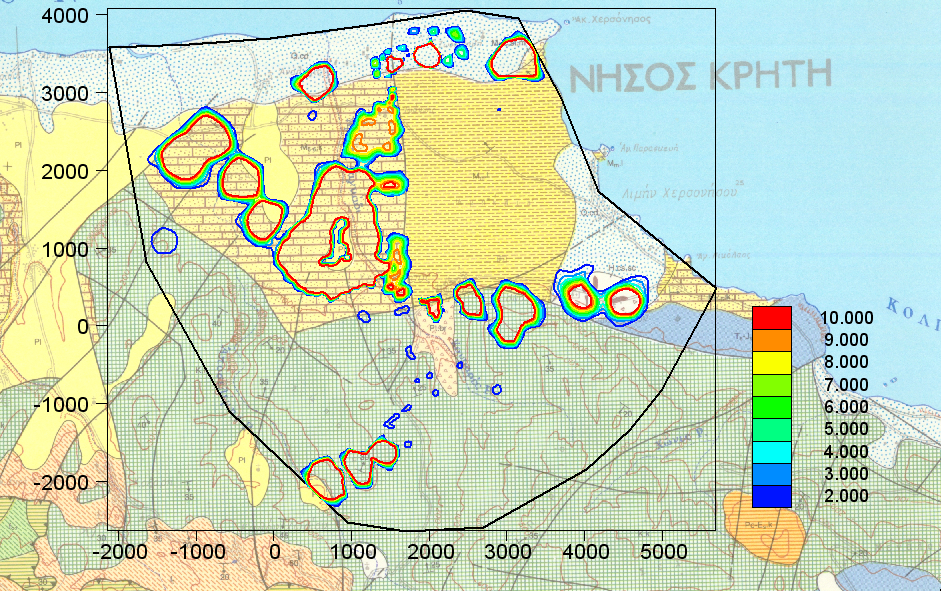Click the legend value "8.000"
Viewport: 941px width, 591px height.
846,362
